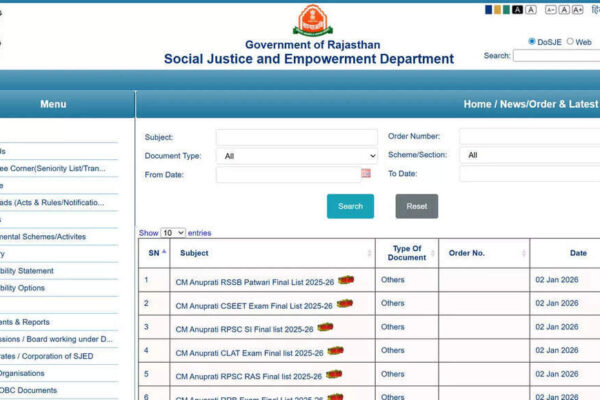Click the 02 Jan 2026 date in row 1

tap(557, 280)
